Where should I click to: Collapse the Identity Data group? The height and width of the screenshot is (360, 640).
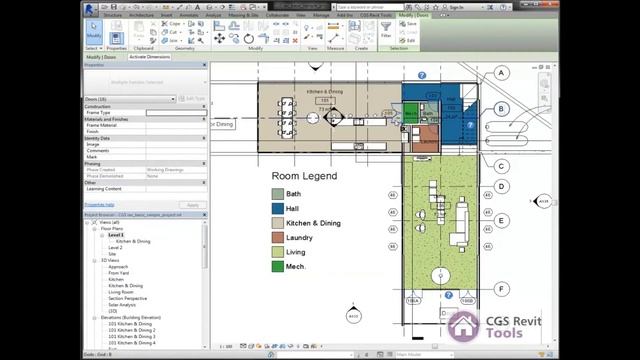204,138
